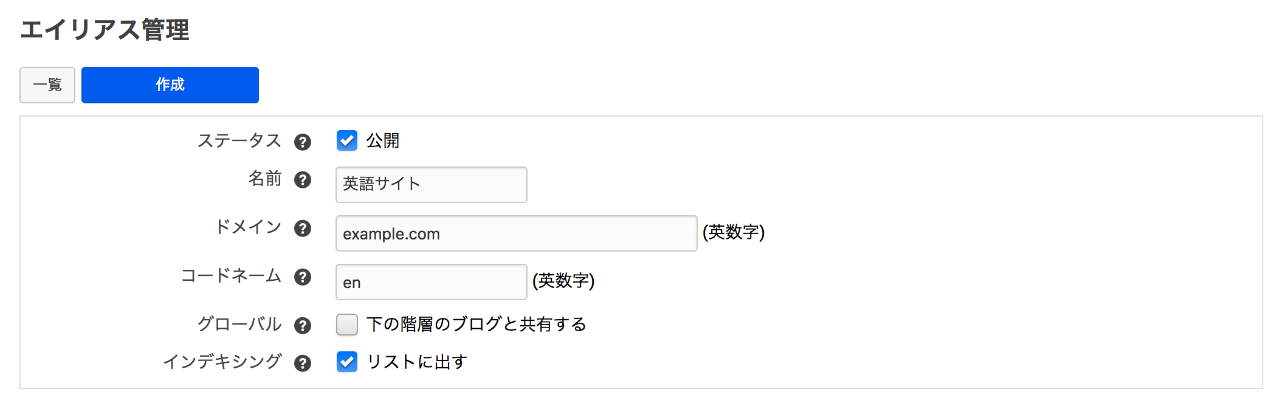The image size is (1280, 410).
Task: Select the codename field containing en
Action: click(431, 282)
